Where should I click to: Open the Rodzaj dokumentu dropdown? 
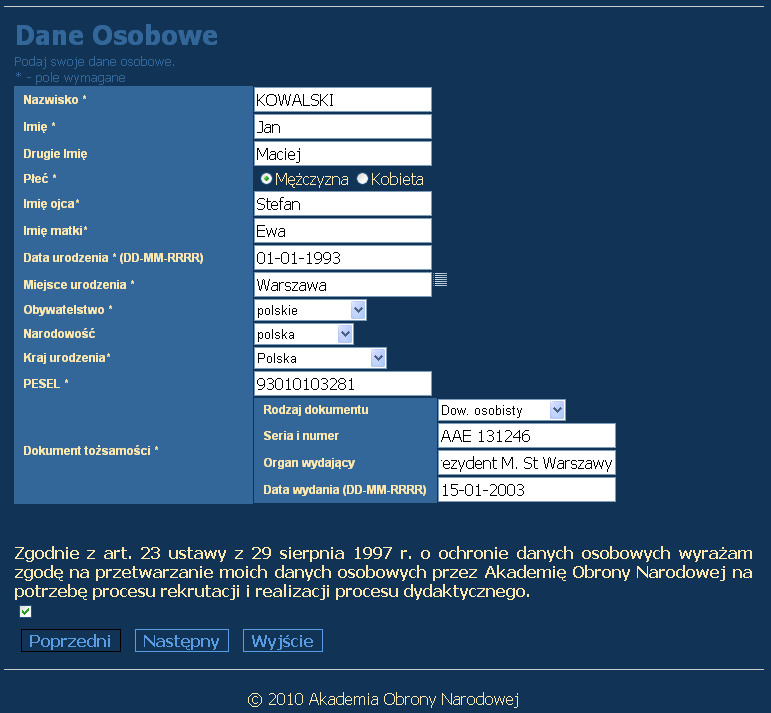pyautogui.click(x=502, y=410)
